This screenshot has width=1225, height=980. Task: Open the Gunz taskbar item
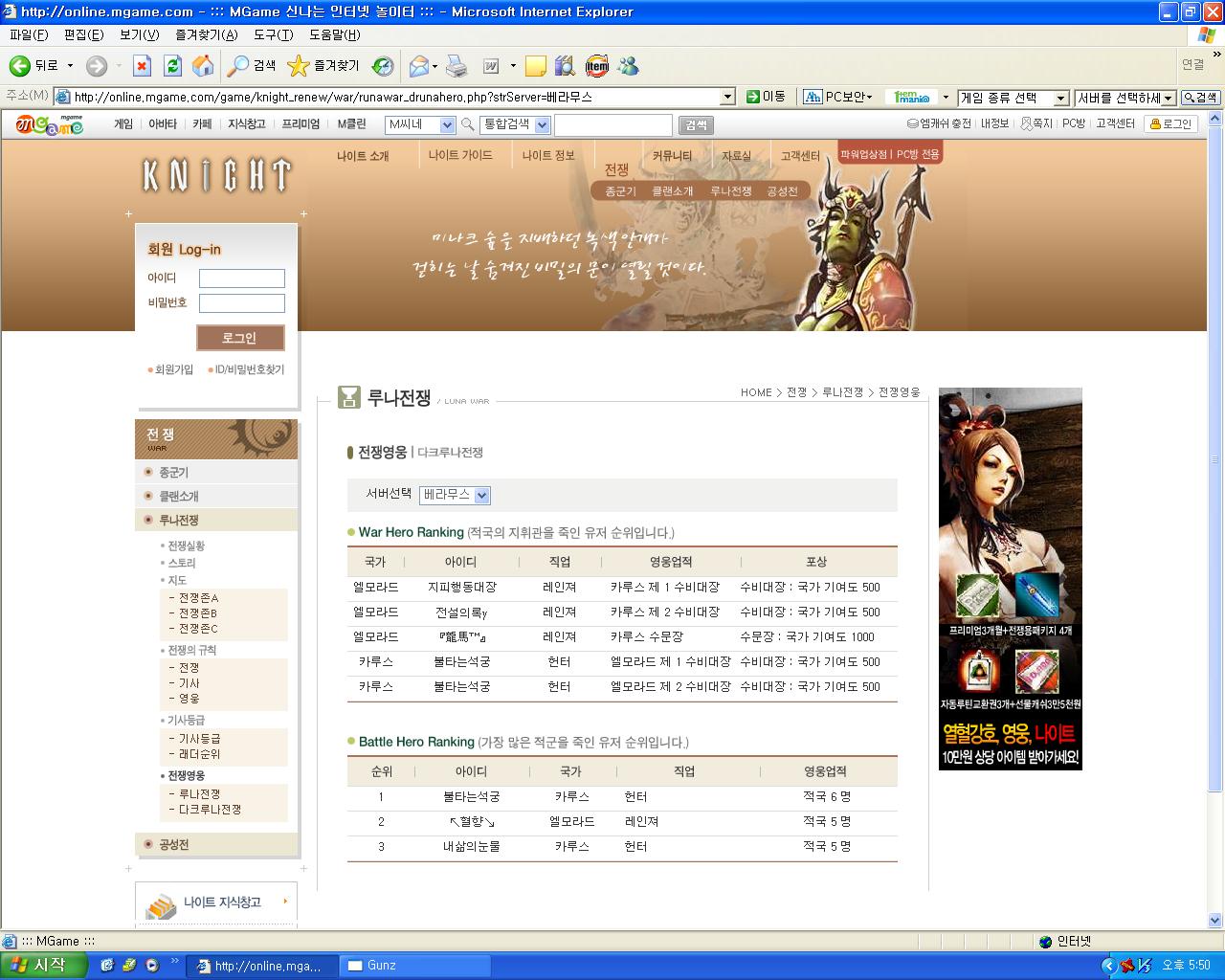tap(413, 966)
